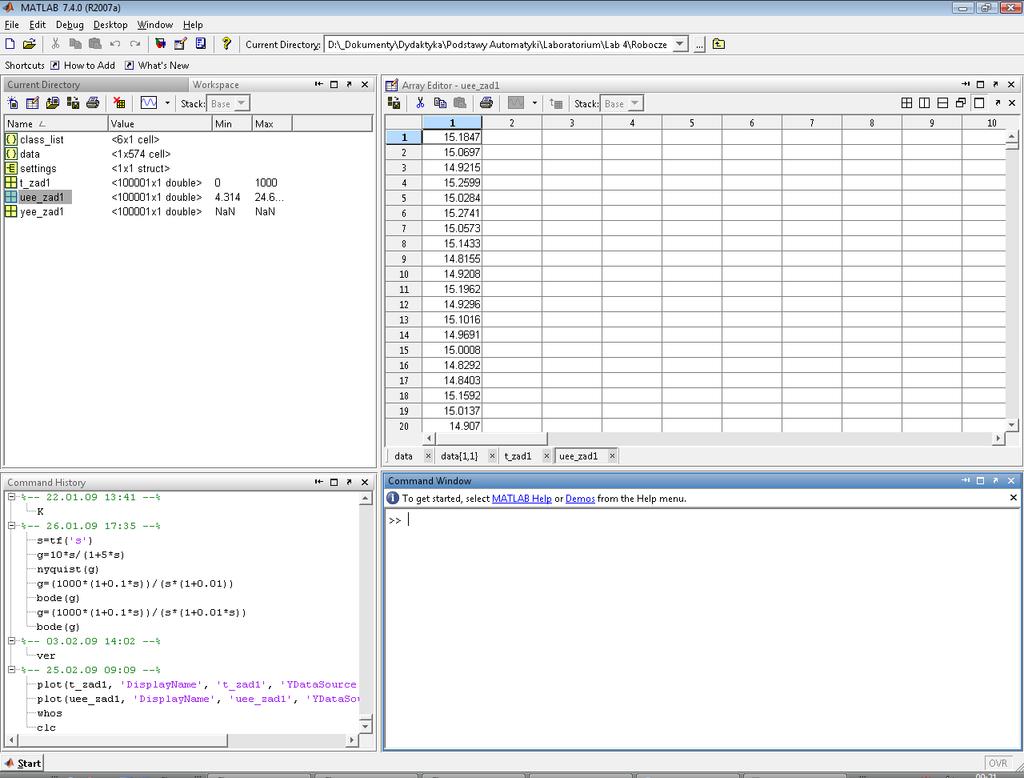Open the Current Directory path dropdown

pos(680,44)
